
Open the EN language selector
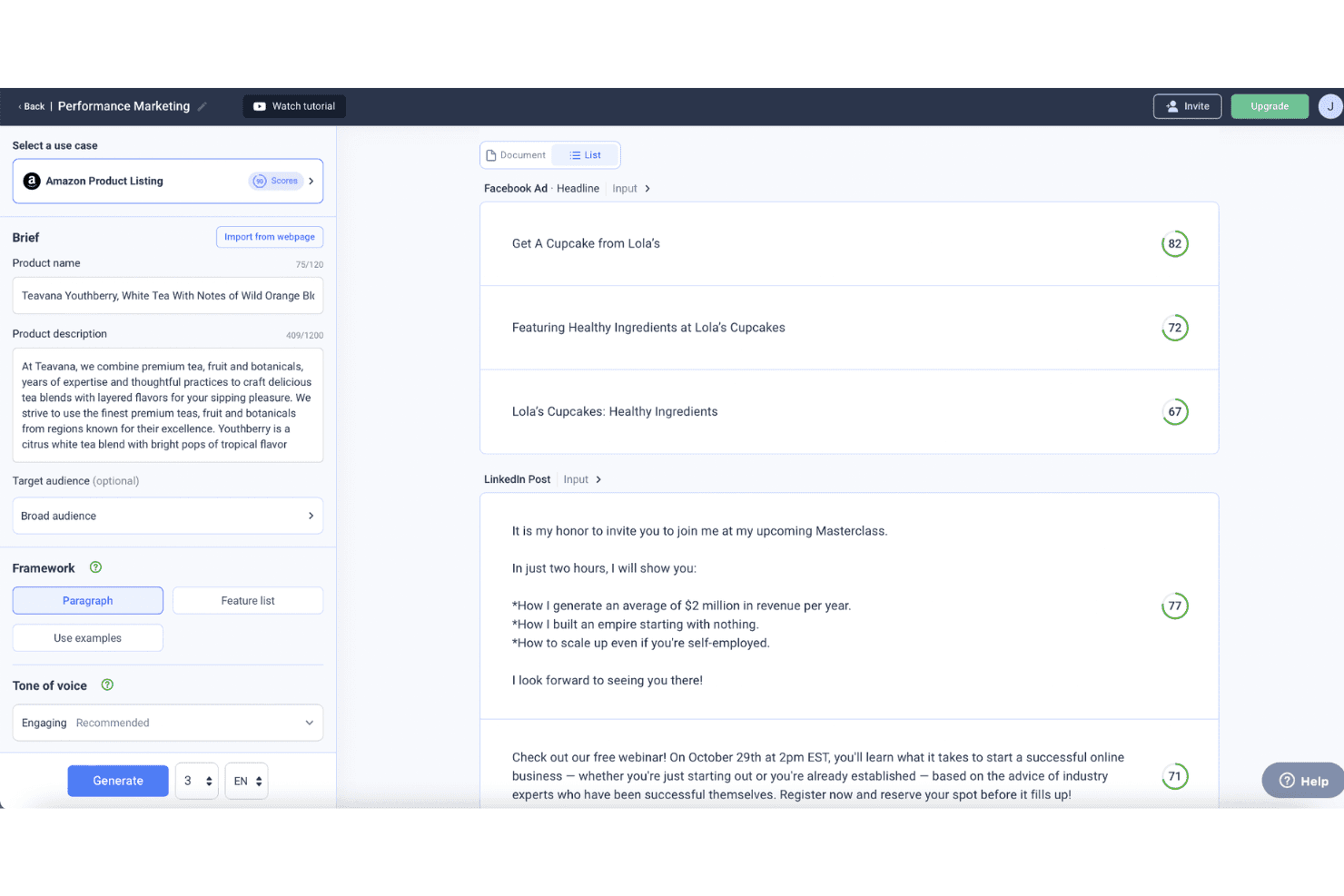coord(246,781)
